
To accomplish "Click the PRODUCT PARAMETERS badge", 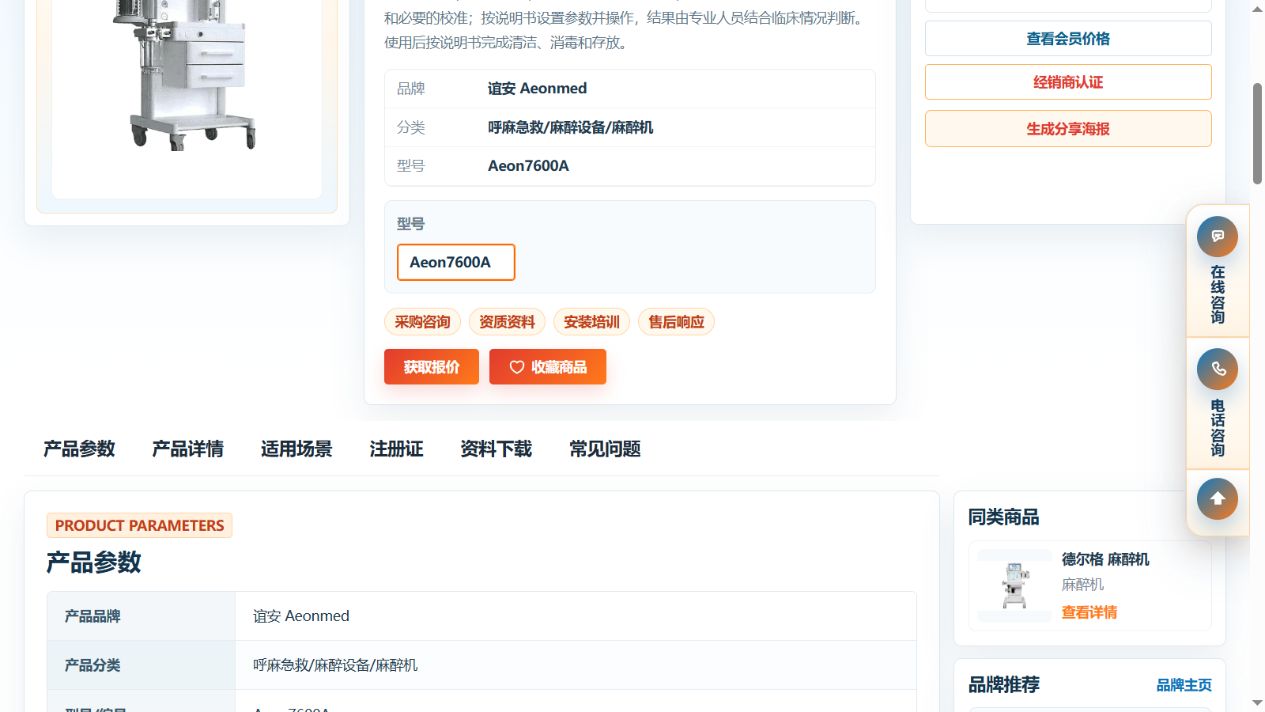I will click(x=139, y=525).
